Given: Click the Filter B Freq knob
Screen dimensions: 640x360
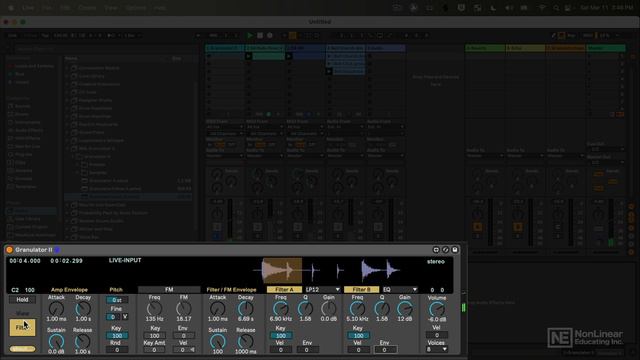Looking at the screenshot, I should coord(358,309).
